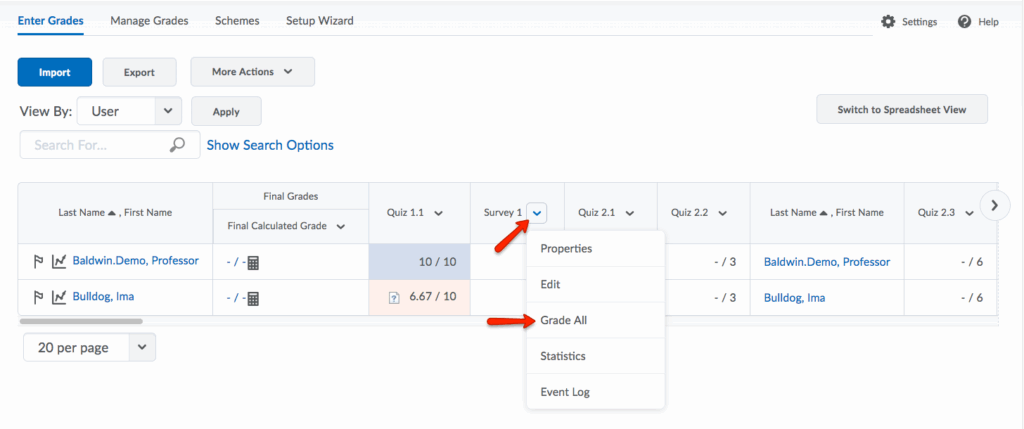Flag the Bulldog, Ima student row
Viewport: 1024px width, 429px height.
point(40,297)
